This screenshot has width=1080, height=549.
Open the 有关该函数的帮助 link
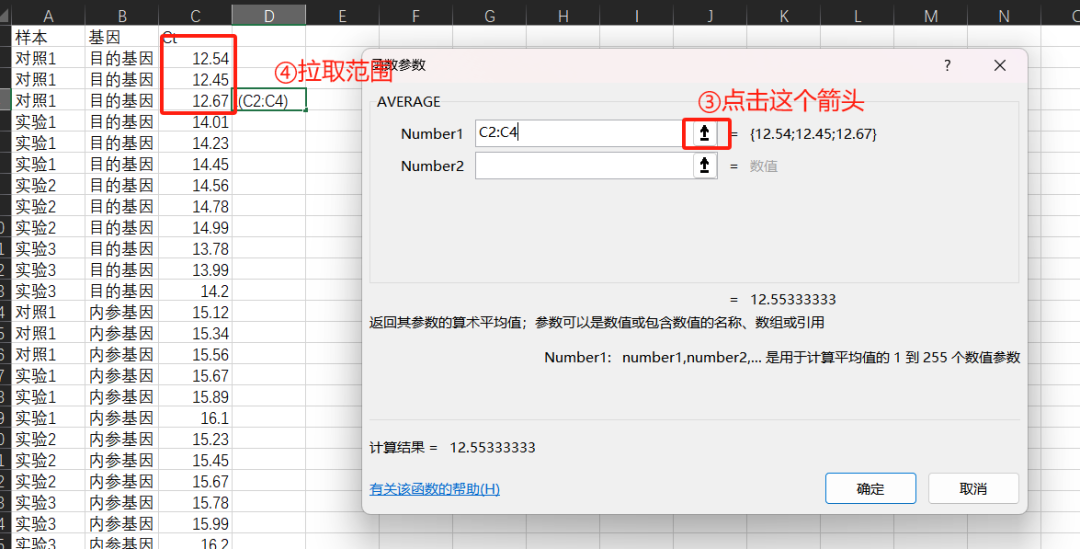434,489
